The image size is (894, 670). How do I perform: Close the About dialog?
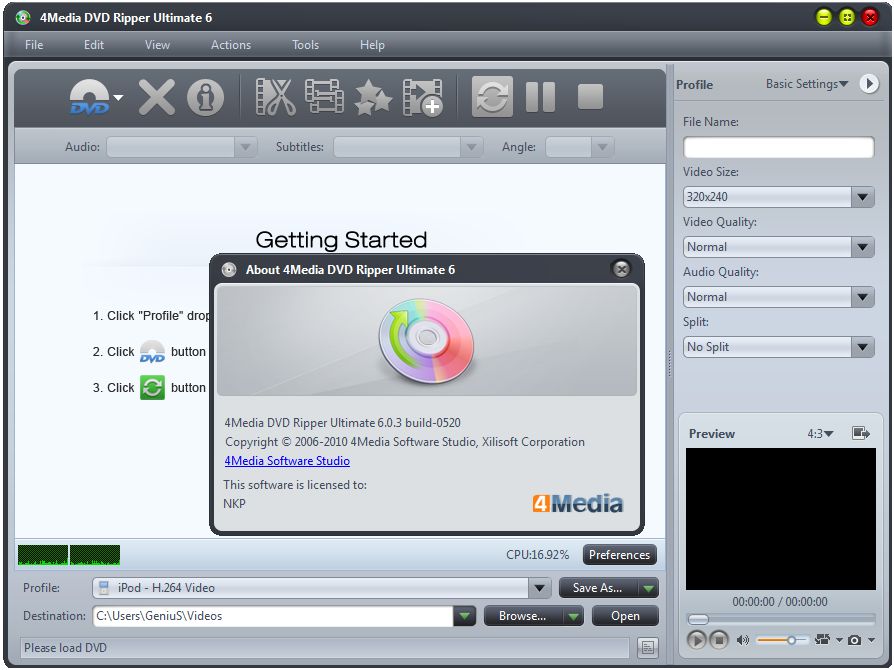pyautogui.click(x=621, y=269)
